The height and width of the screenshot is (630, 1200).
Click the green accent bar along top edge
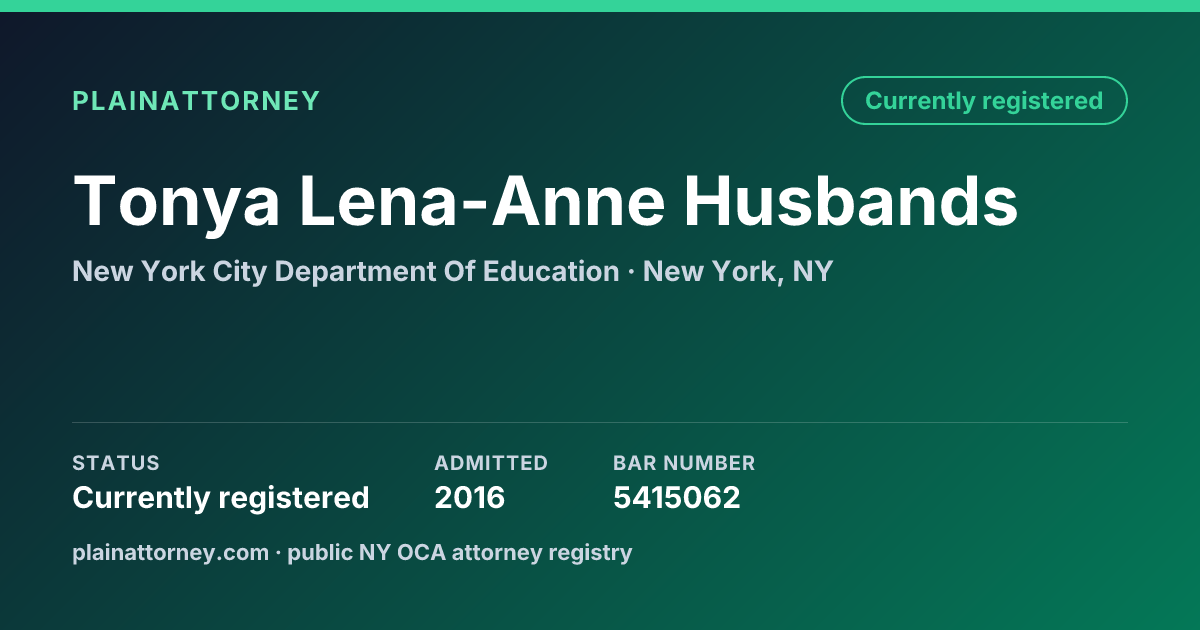[600, 6]
